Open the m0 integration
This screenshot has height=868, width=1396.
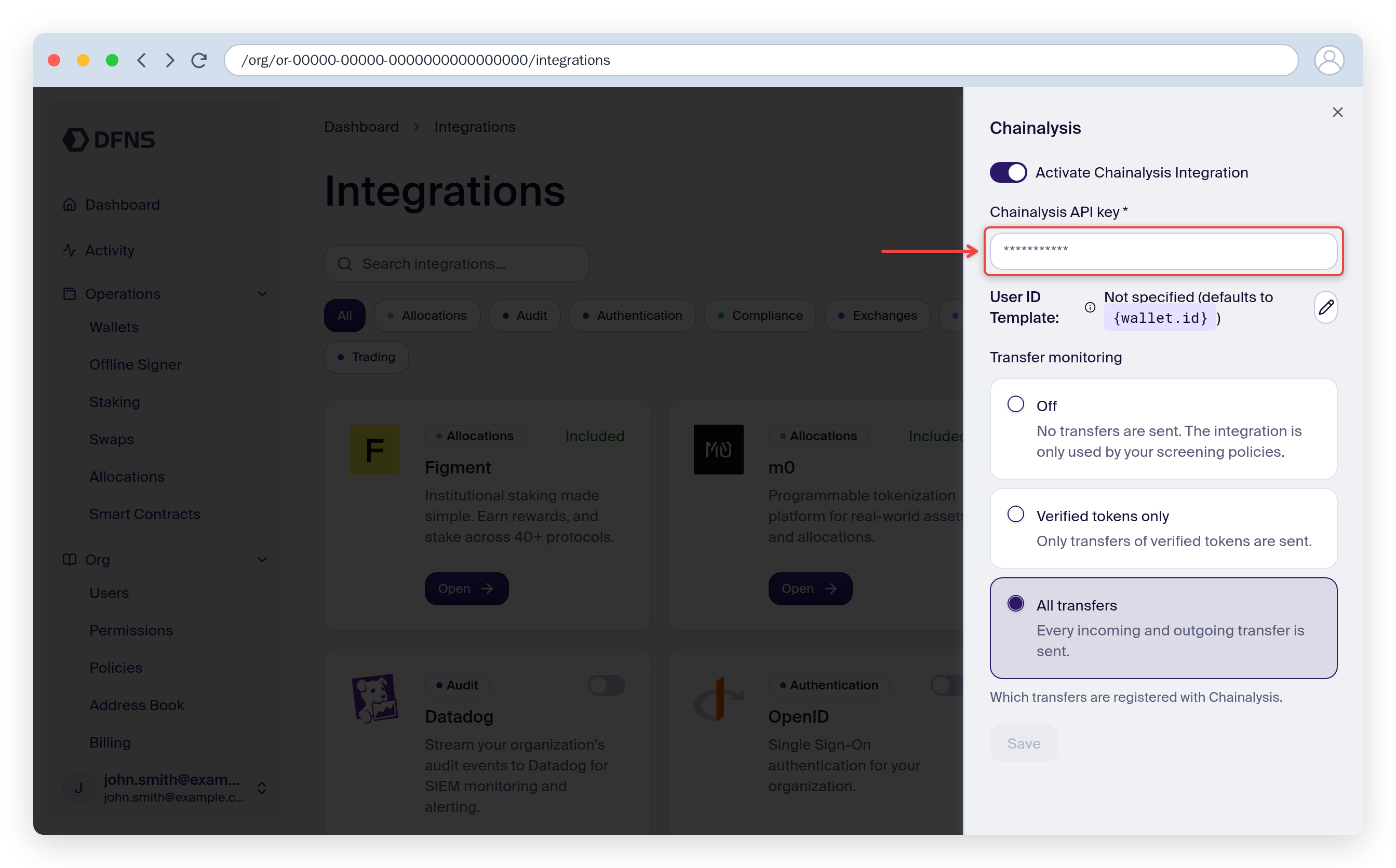[x=810, y=588]
